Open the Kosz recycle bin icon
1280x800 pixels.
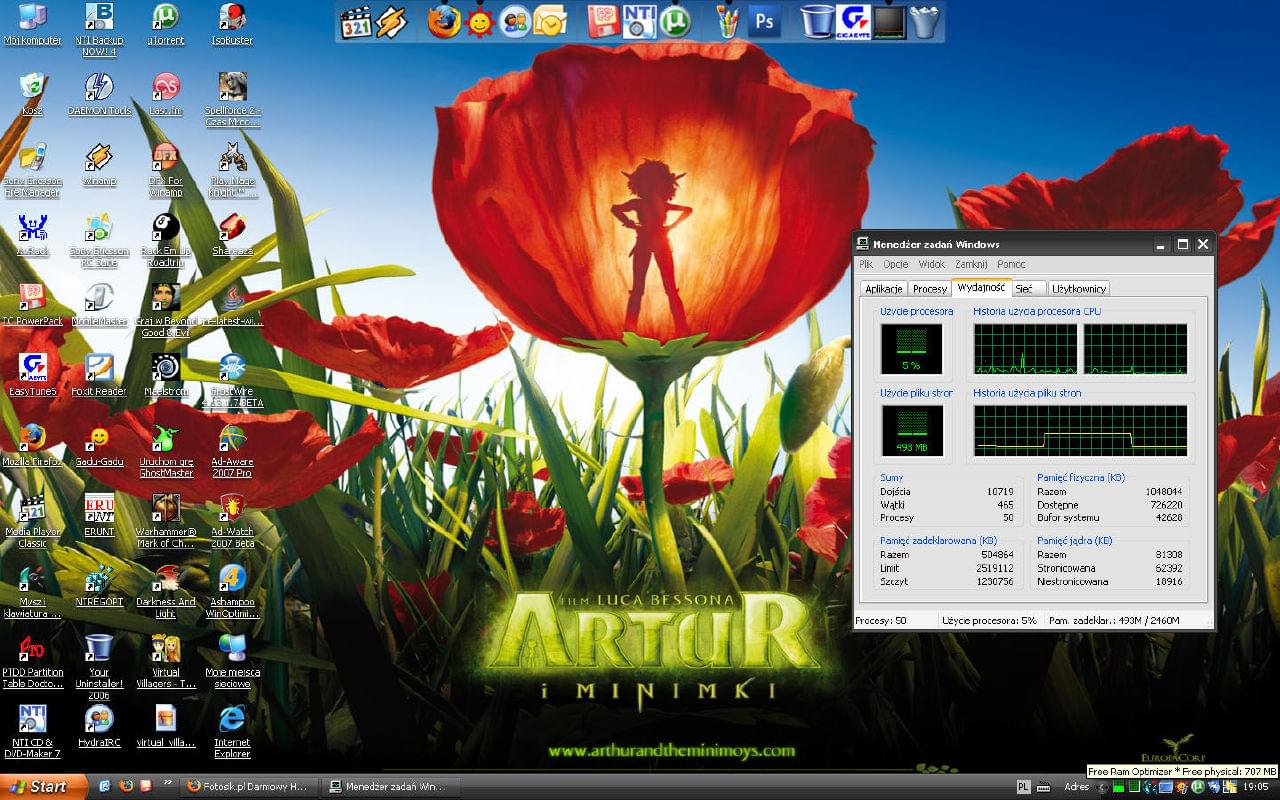click(32, 95)
